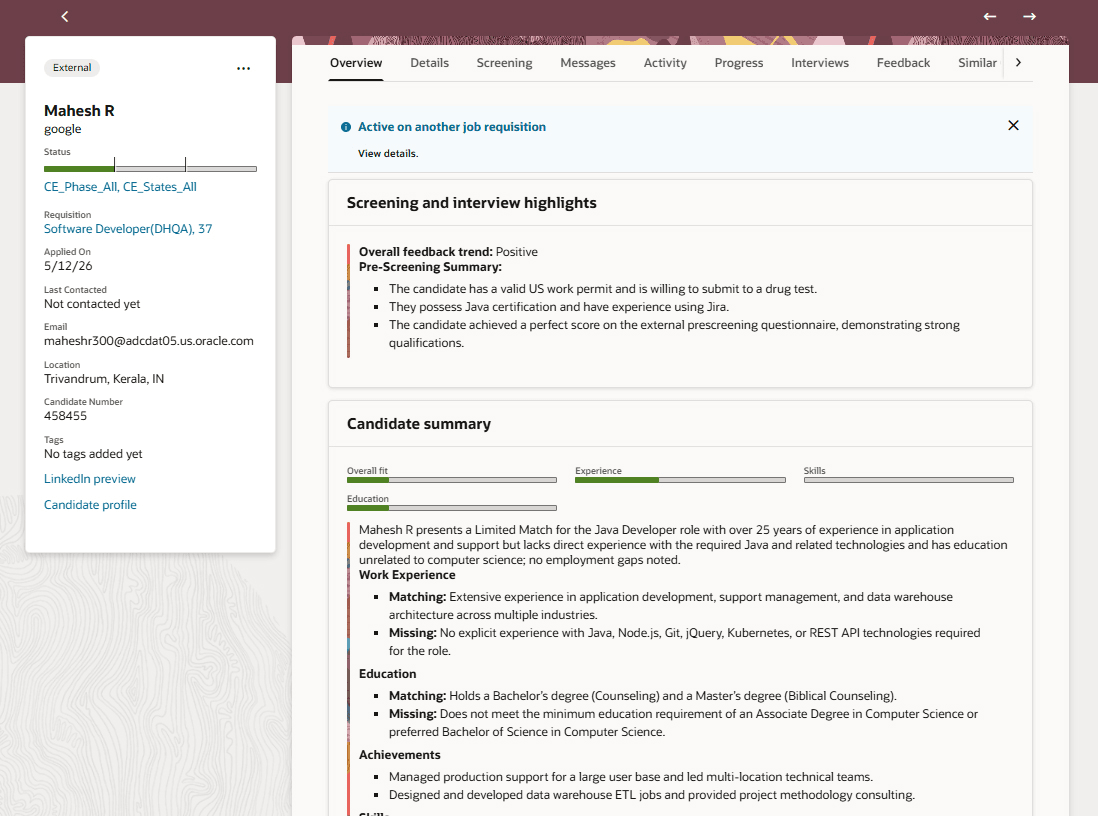This screenshot has height=816, width=1098.
Task: Click the Java certification and Jira bullet
Action: [x=559, y=307]
